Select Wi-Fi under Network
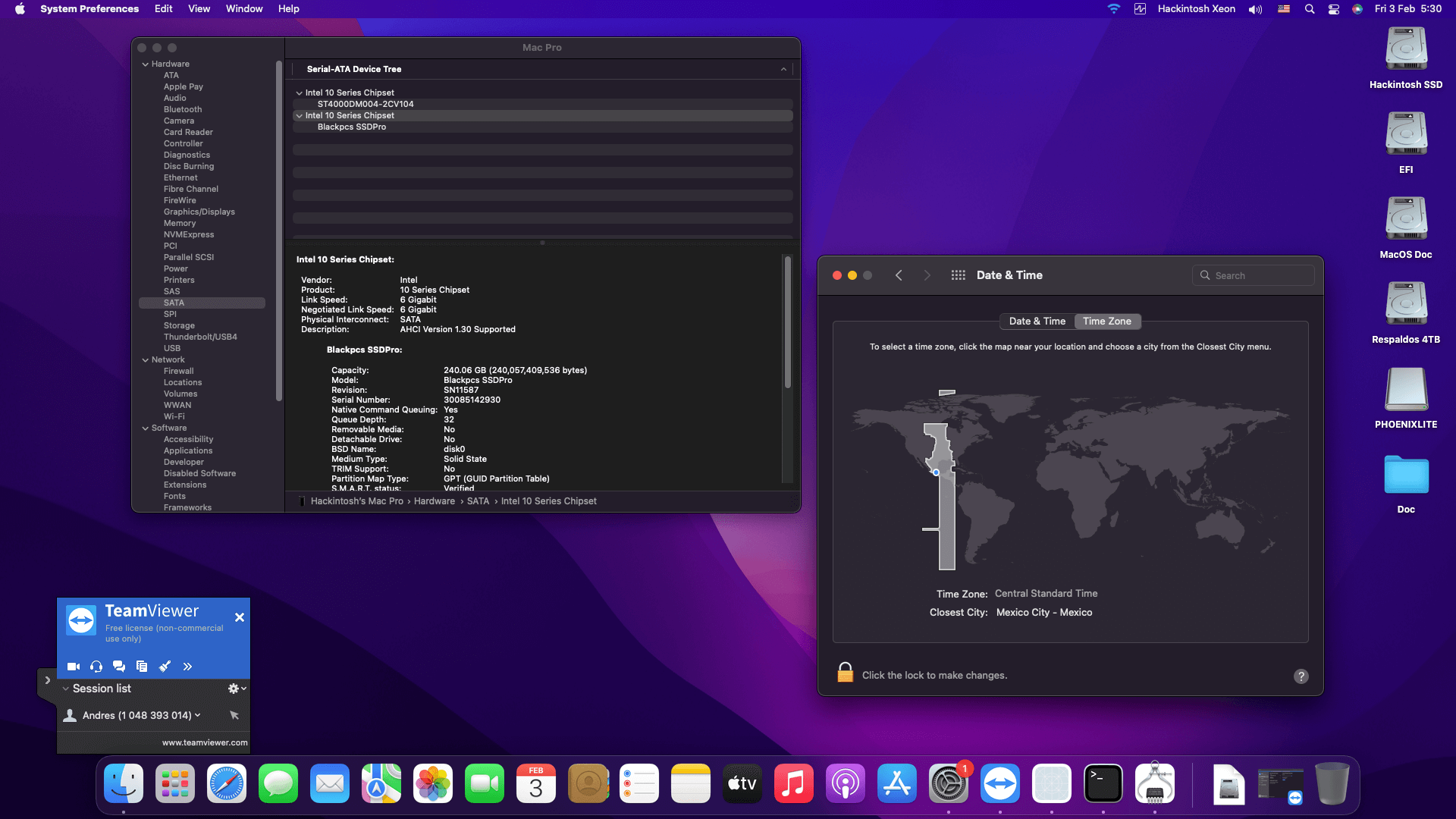Image resolution: width=1456 pixels, height=819 pixels. [x=174, y=417]
